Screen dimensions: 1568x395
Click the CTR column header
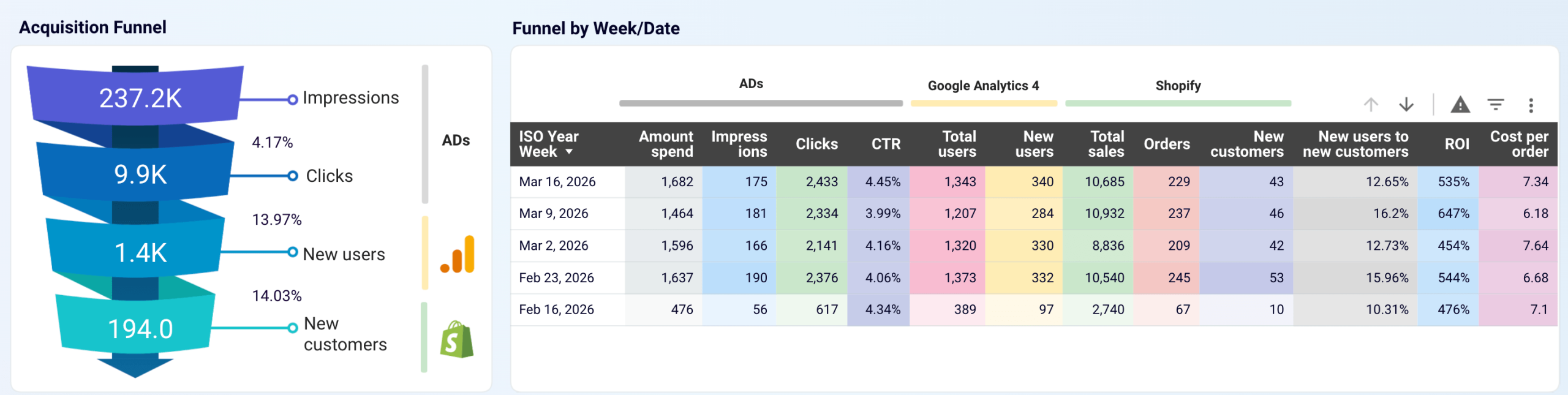click(886, 144)
